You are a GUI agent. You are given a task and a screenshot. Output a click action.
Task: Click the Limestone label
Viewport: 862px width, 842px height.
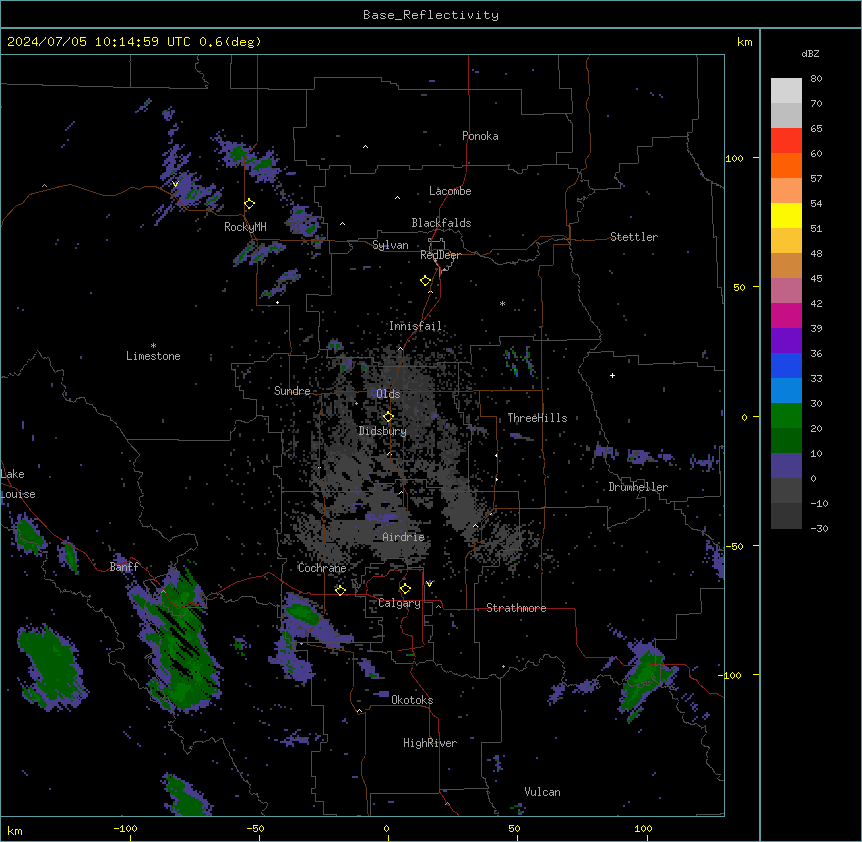point(153,356)
